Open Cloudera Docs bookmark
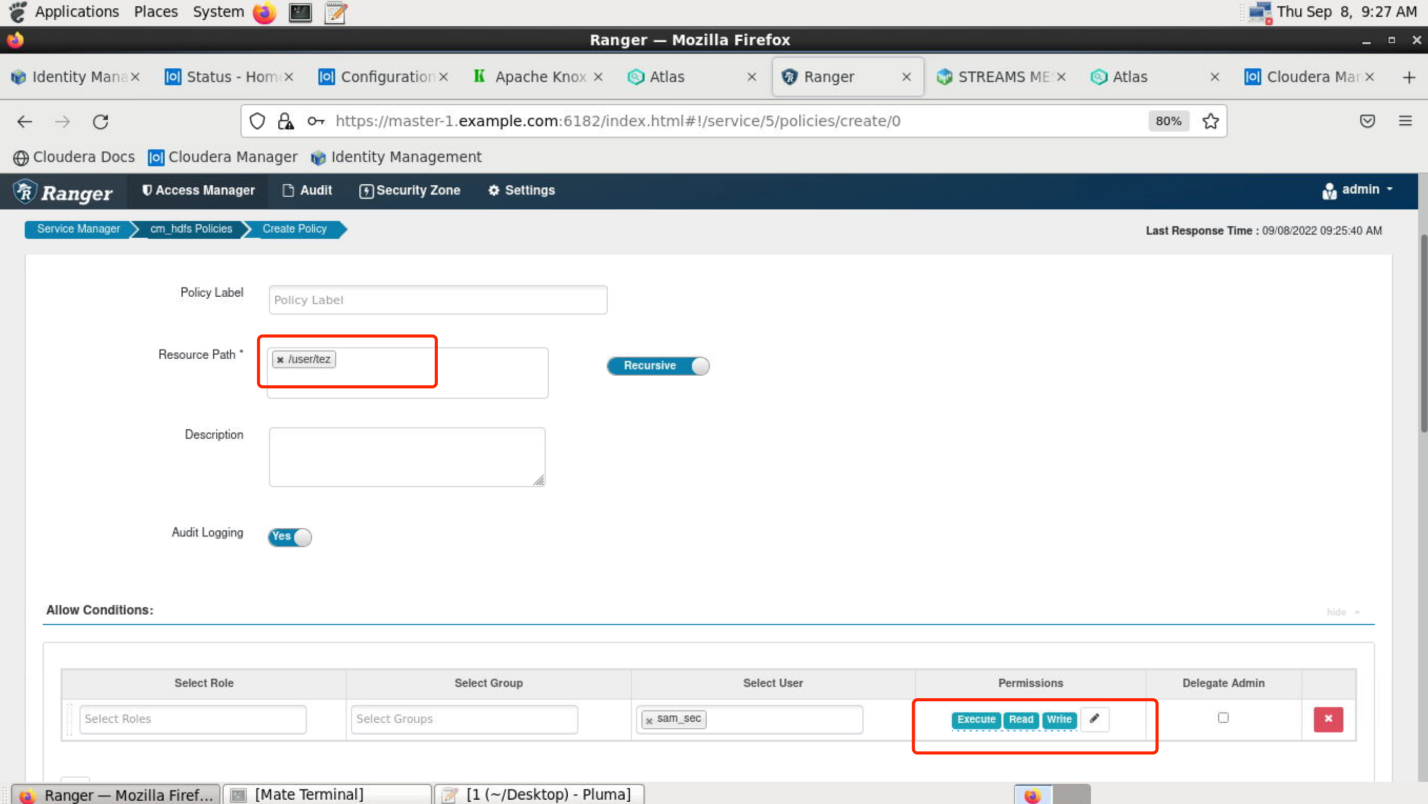The image size is (1428, 804). 74,157
